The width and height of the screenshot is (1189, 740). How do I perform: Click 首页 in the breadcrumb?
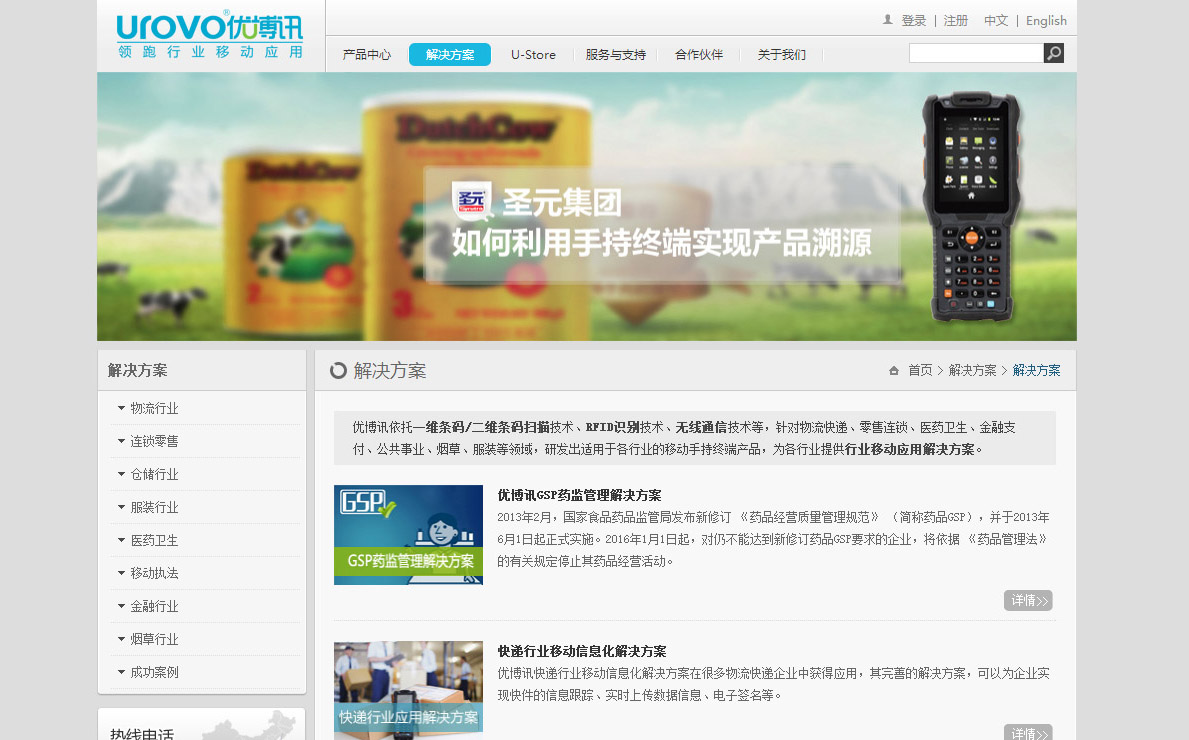coord(921,371)
